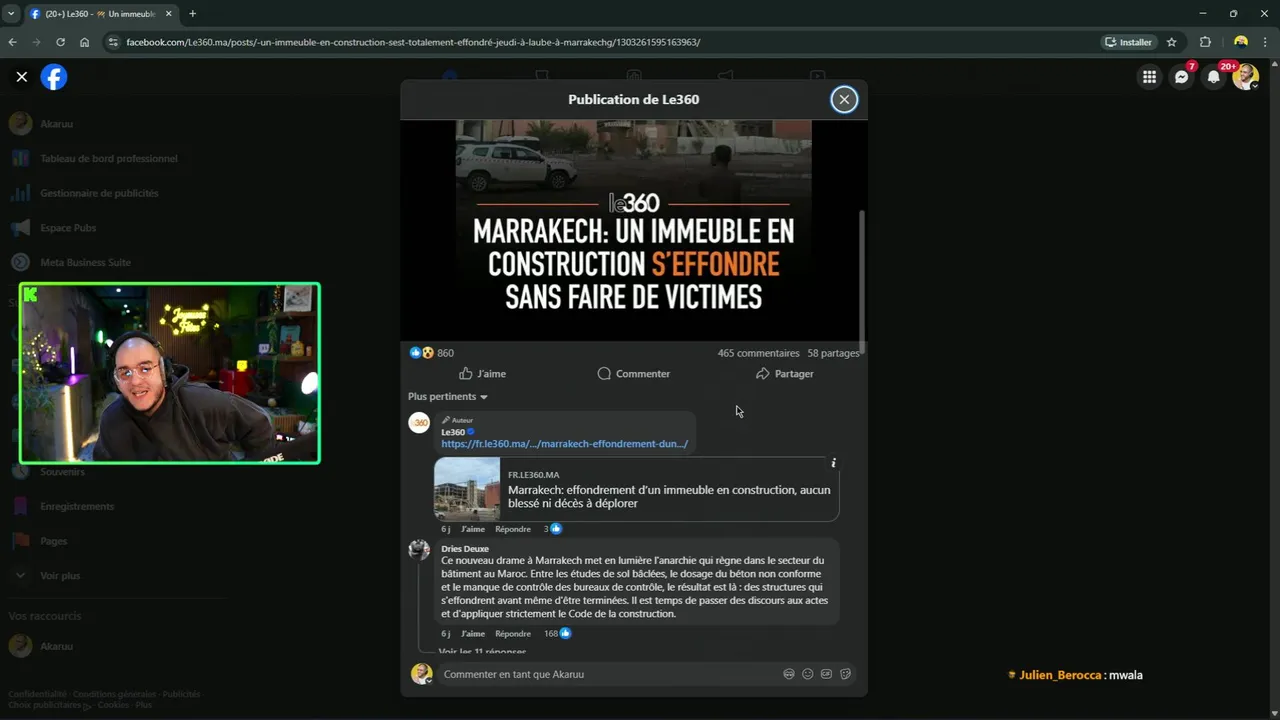
Task: Open Plus pertinents comment sorting dropdown
Action: [448, 397]
